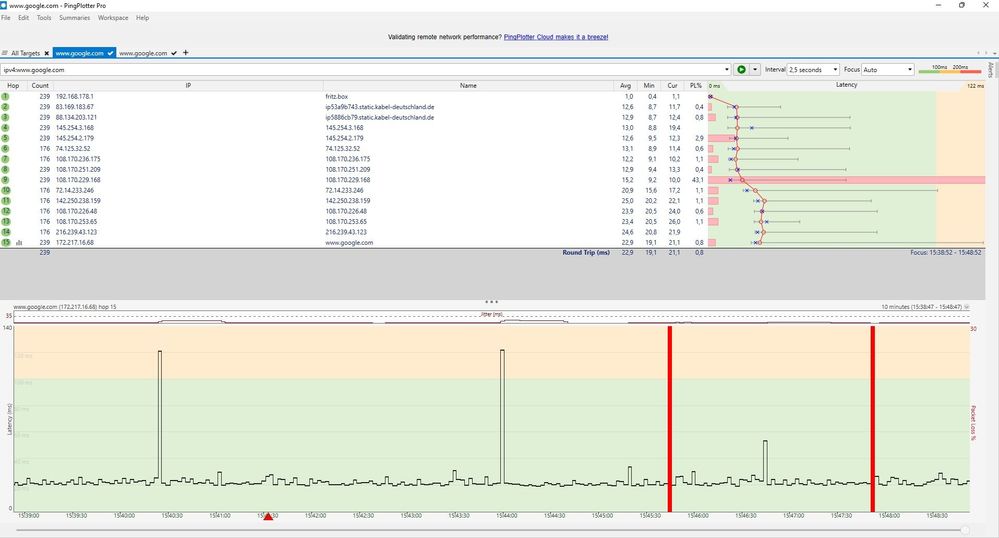Screen dimensions: 999x538
Task: Open the dropdown arrow beside the play button
Action: click(x=755, y=69)
